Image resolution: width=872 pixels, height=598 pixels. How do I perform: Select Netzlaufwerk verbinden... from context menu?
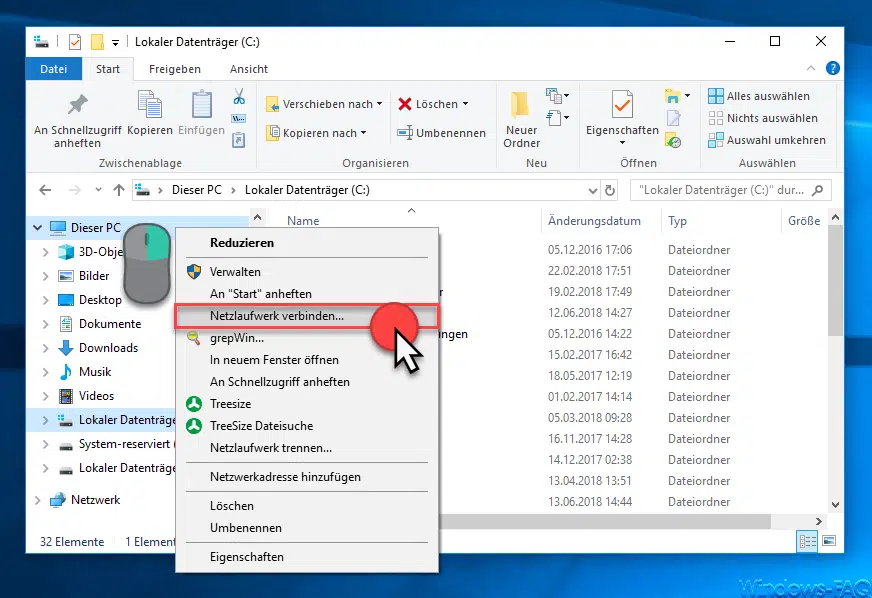tap(277, 316)
